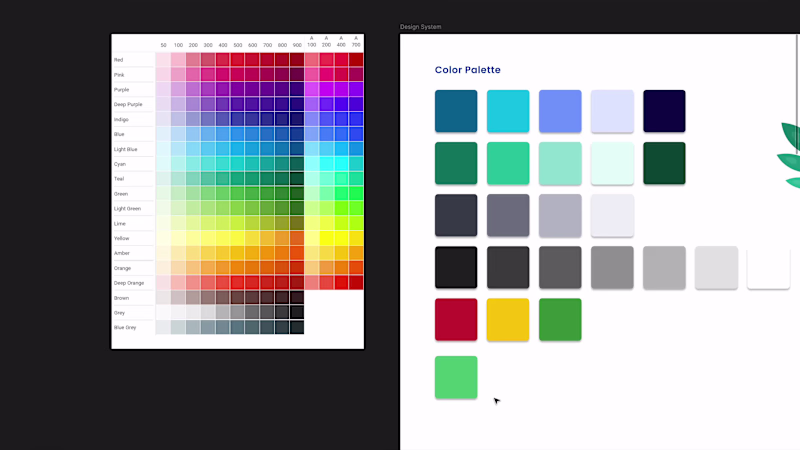Choose the light aqua-mint palette swatch
The height and width of the screenshot is (450, 800).
(x=560, y=163)
